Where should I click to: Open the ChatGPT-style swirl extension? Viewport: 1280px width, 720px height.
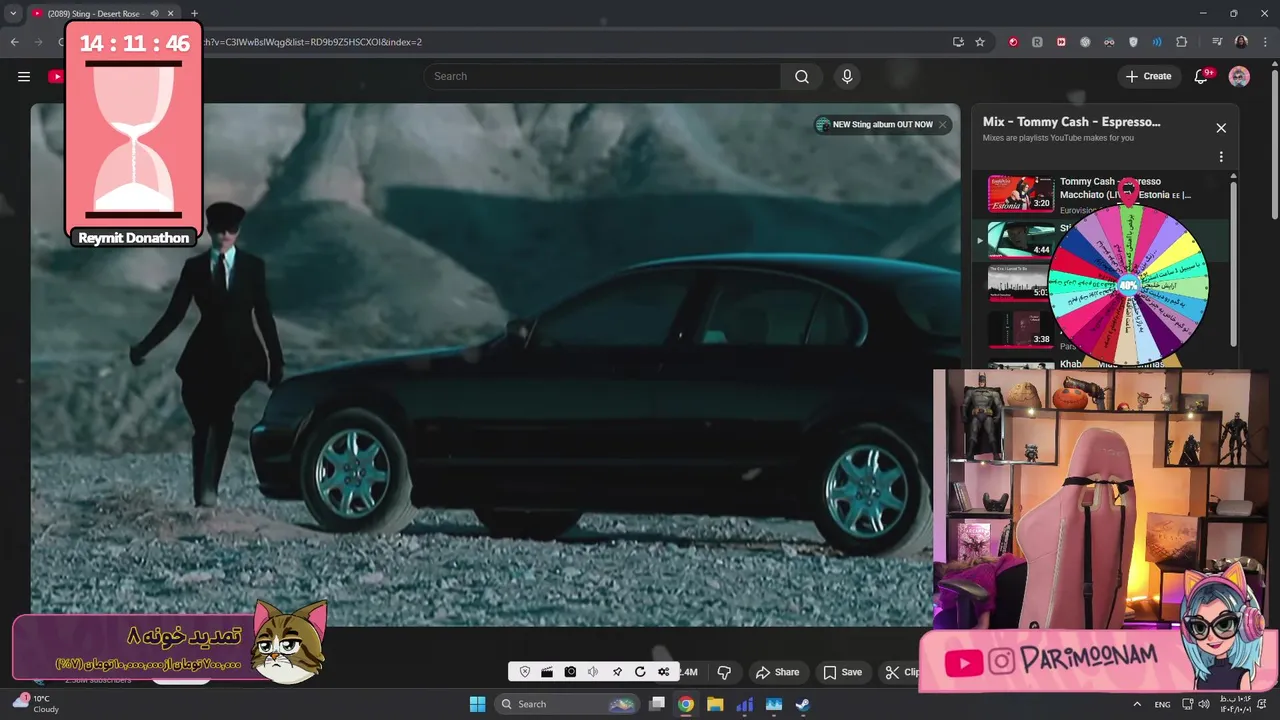[1085, 42]
